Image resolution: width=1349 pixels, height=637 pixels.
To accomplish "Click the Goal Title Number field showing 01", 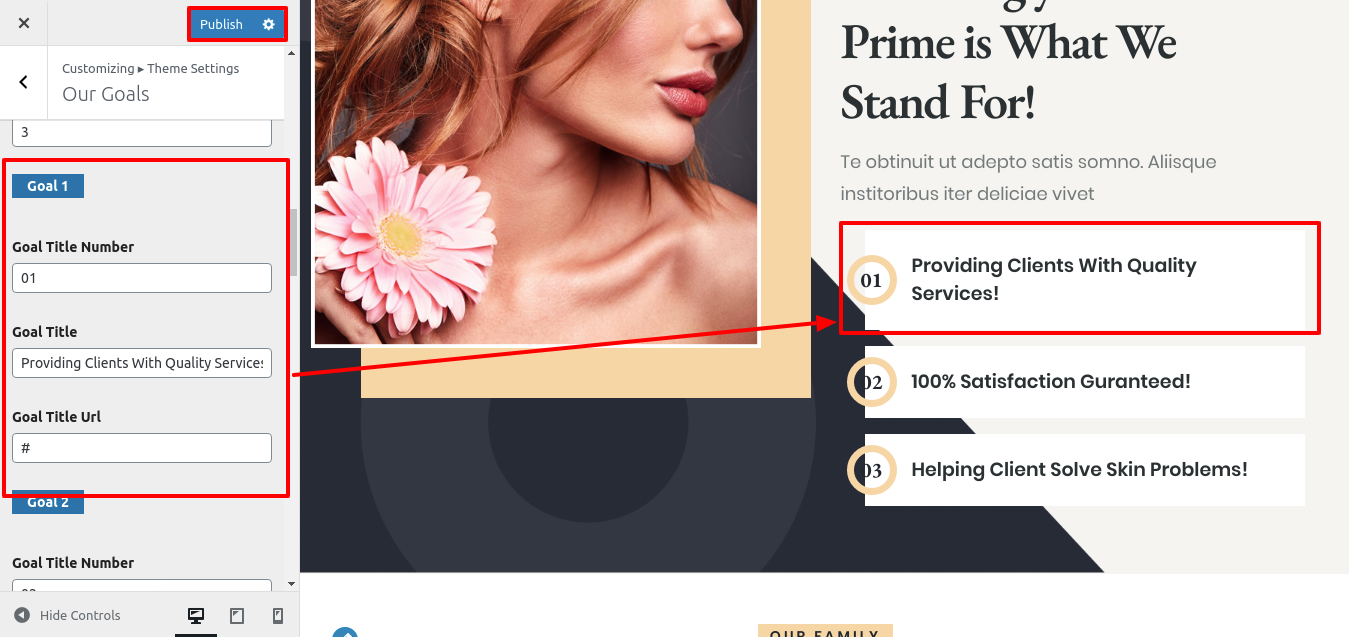I will 142,278.
